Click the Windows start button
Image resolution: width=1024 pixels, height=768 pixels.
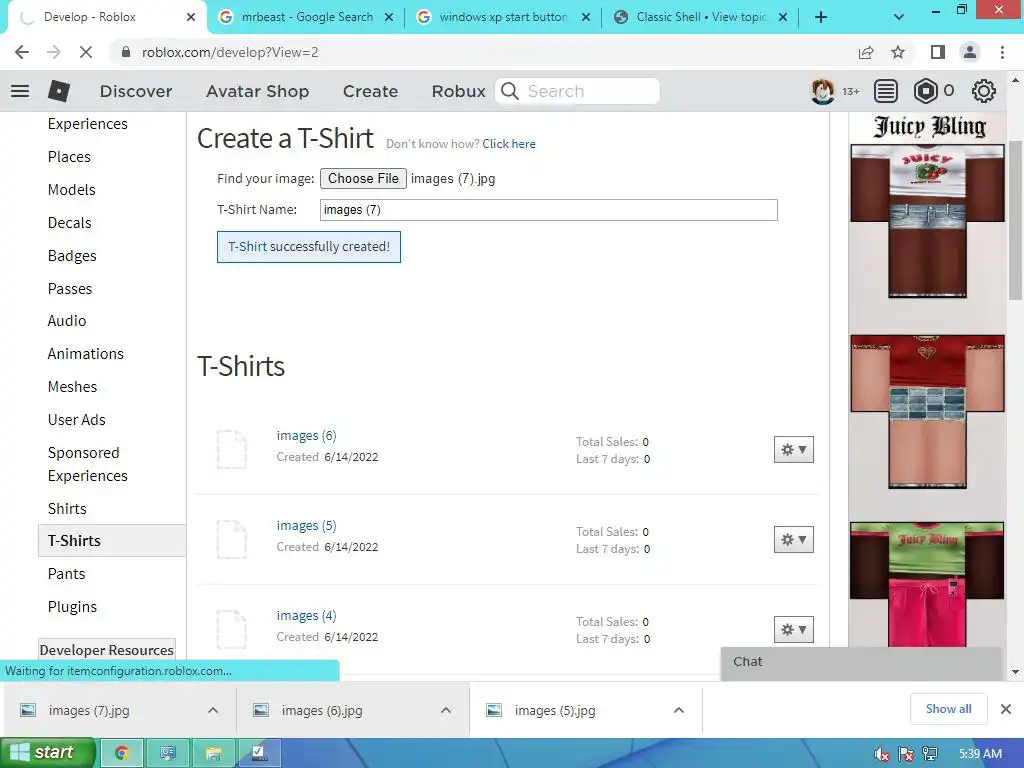(x=48, y=752)
